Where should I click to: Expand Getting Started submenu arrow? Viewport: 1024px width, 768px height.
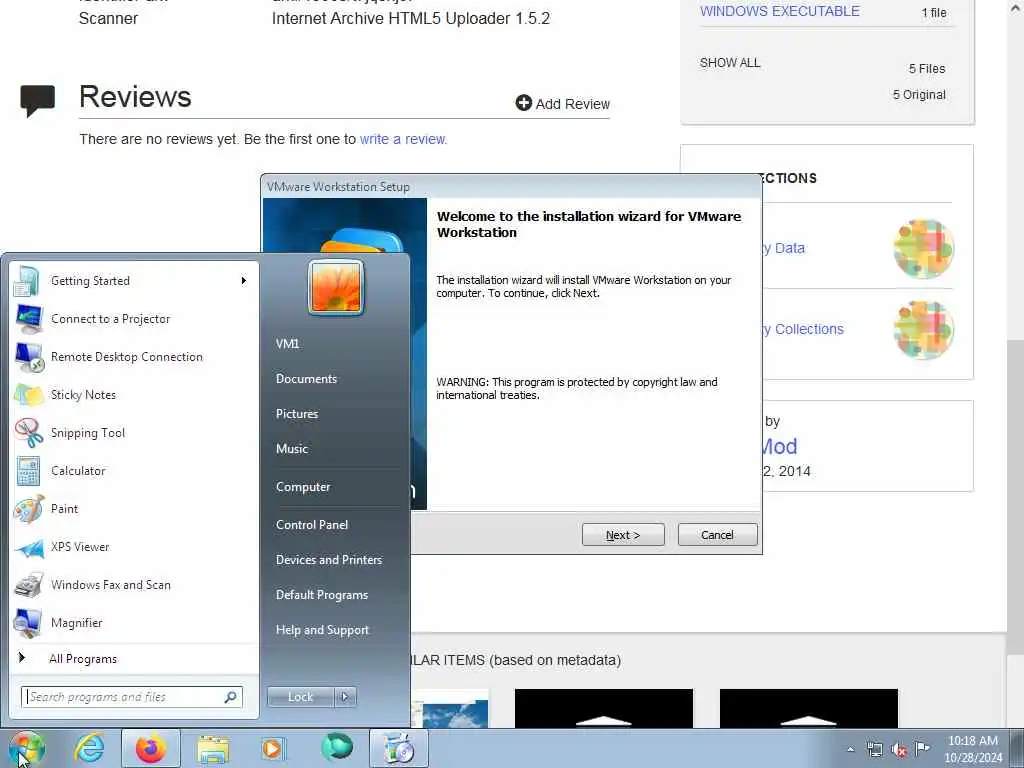(244, 281)
